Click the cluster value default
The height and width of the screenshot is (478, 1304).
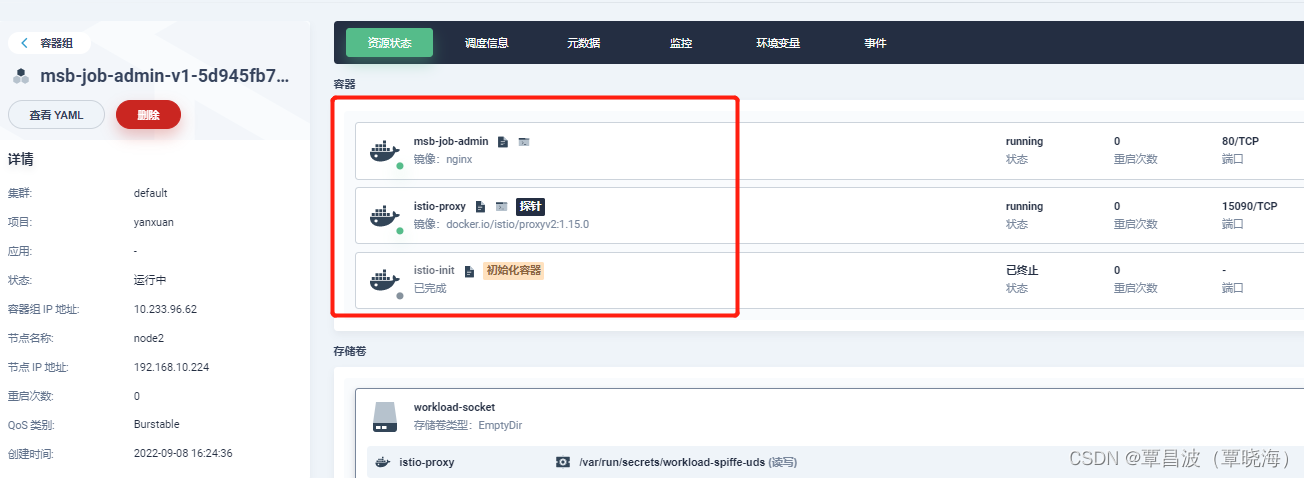tap(151, 193)
